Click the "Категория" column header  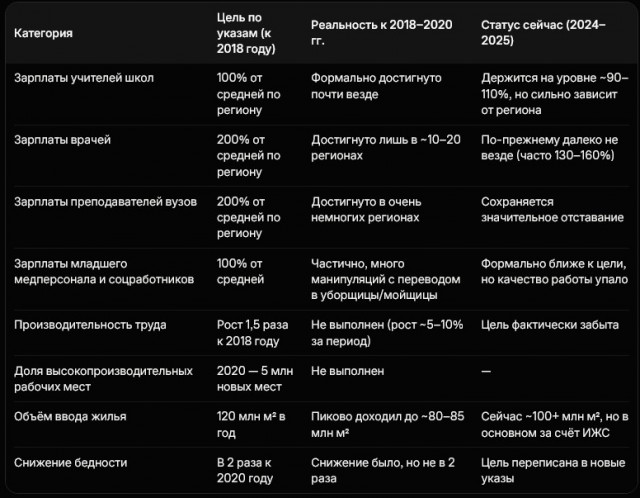pyautogui.click(x=43, y=33)
